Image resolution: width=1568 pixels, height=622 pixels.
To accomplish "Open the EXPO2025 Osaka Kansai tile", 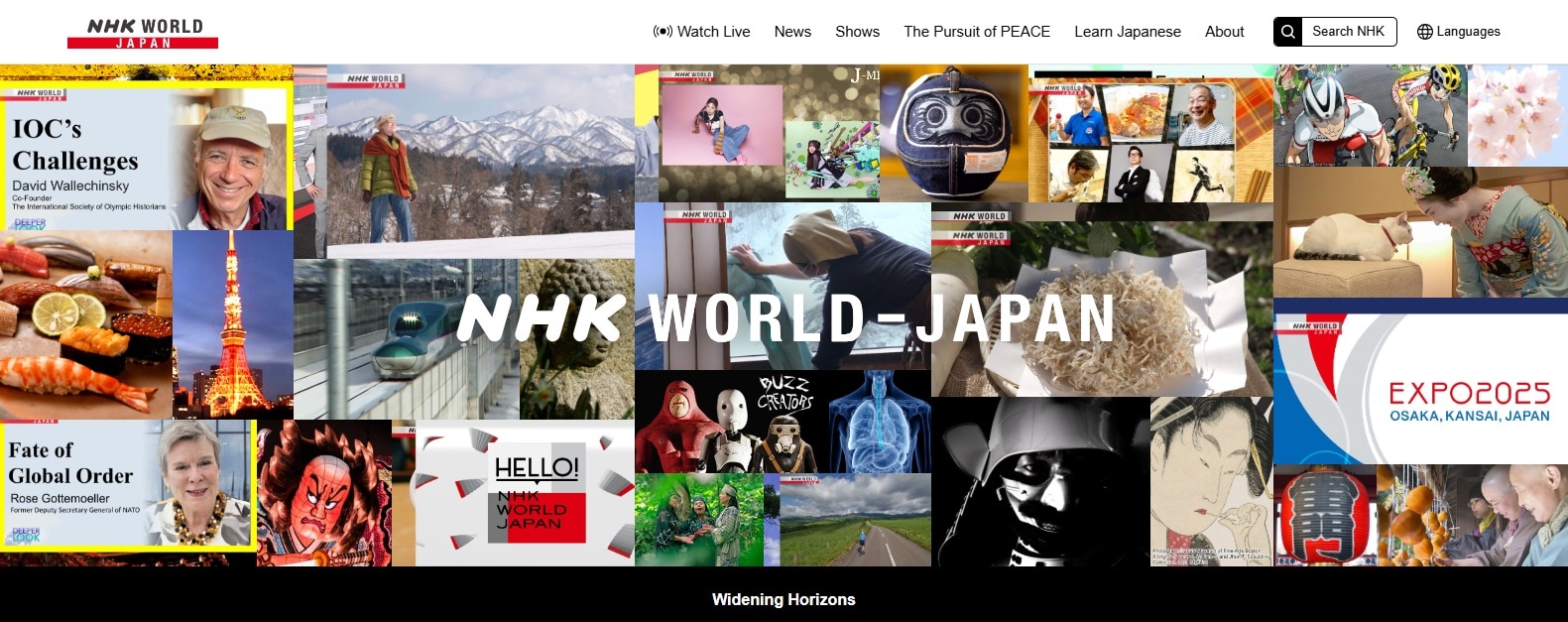I will pyautogui.click(x=1420, y=387).
